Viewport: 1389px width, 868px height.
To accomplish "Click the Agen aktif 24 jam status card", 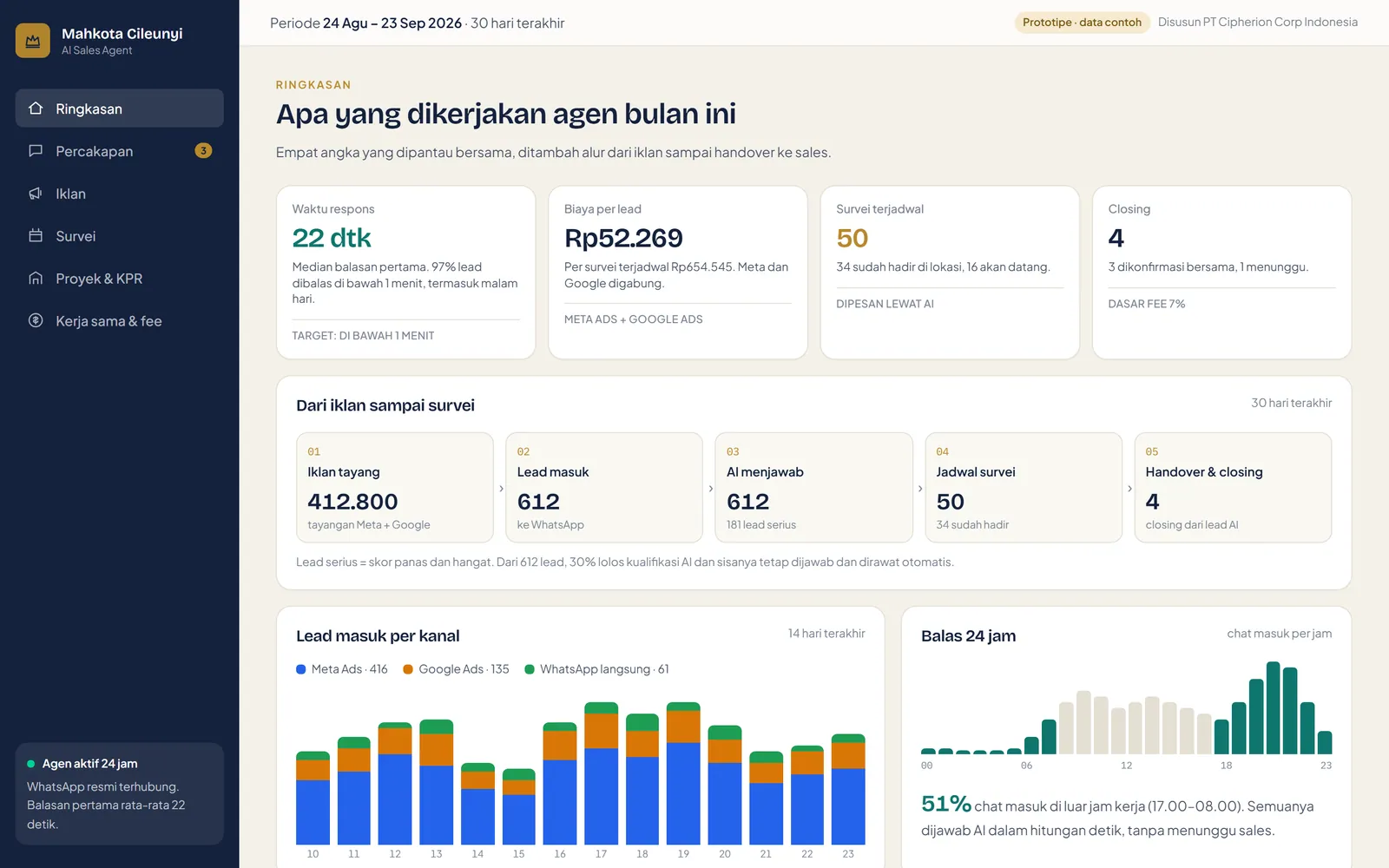I will point(120,793).
